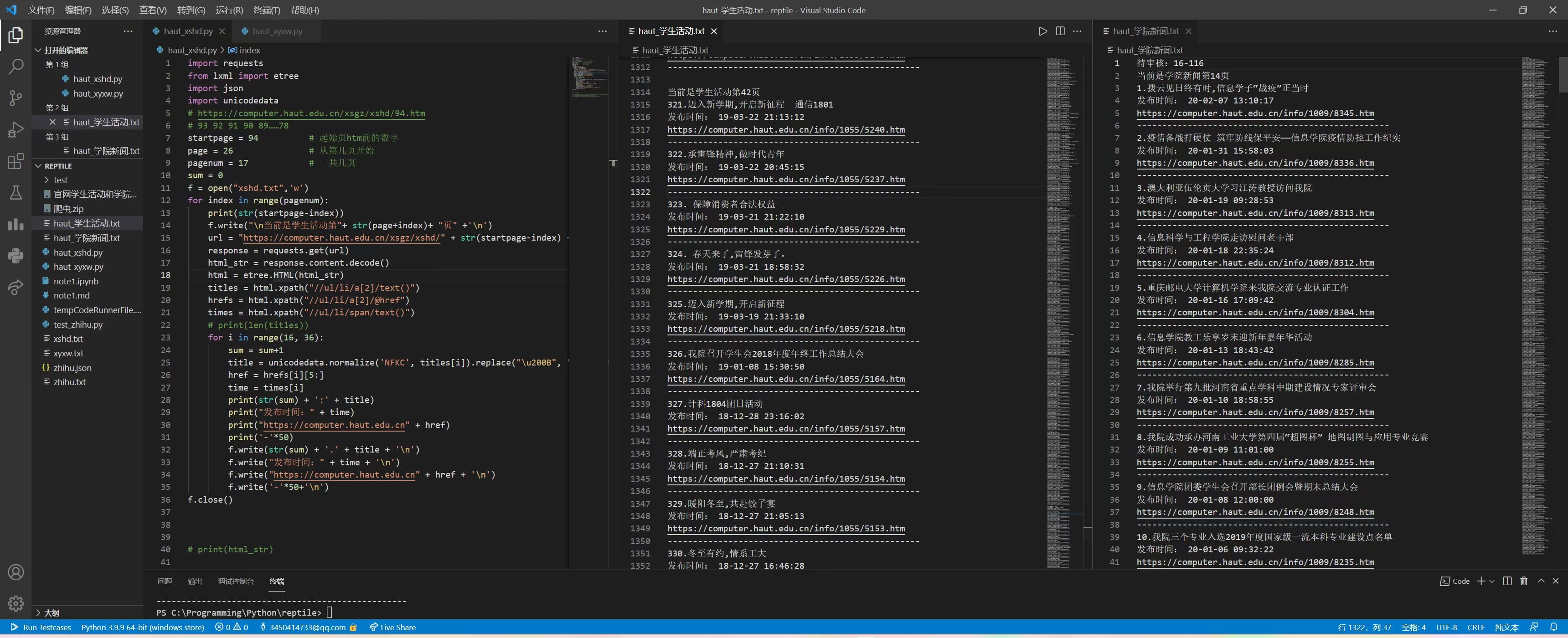
Task: Switch to the 输出 panel tab
Action: click(x=195, y=581)
